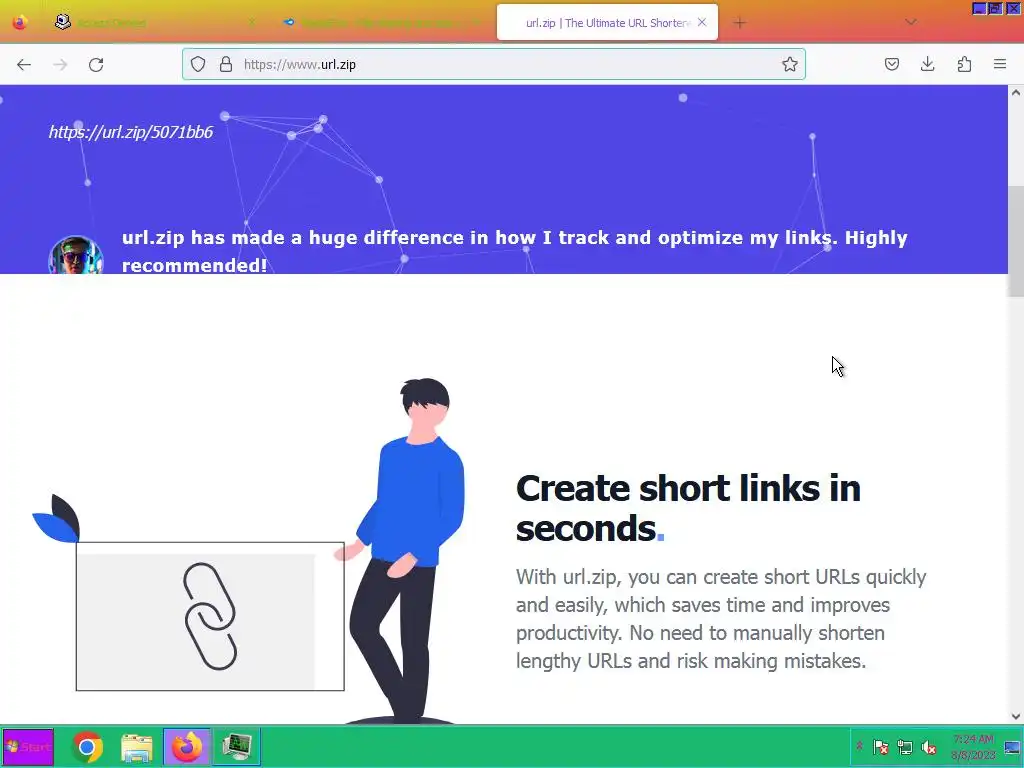Click the page scrollbar thumb
The image size is (1024, 768).
tap(1016, 242)
